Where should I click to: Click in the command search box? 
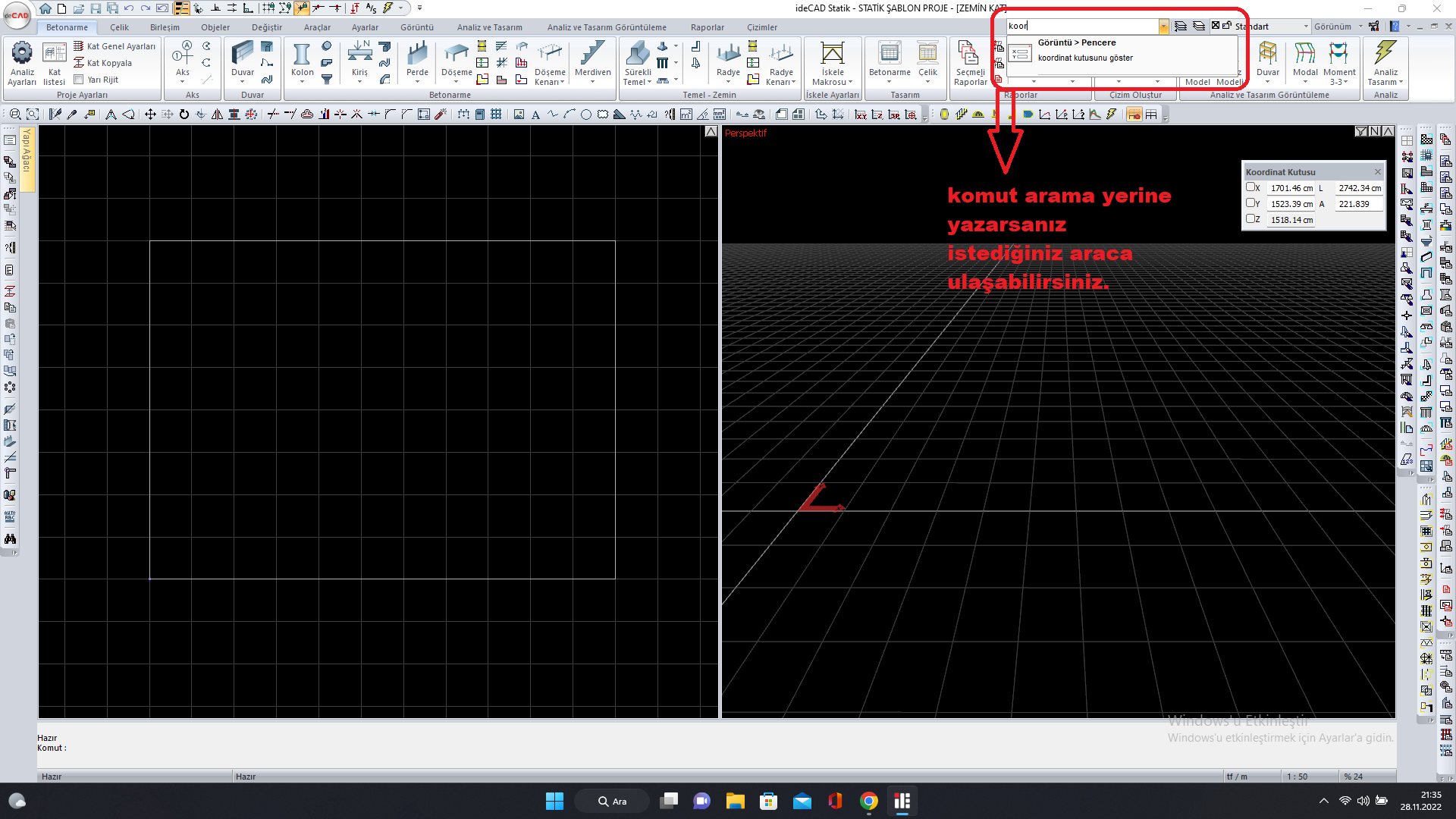coord(1082,27)
